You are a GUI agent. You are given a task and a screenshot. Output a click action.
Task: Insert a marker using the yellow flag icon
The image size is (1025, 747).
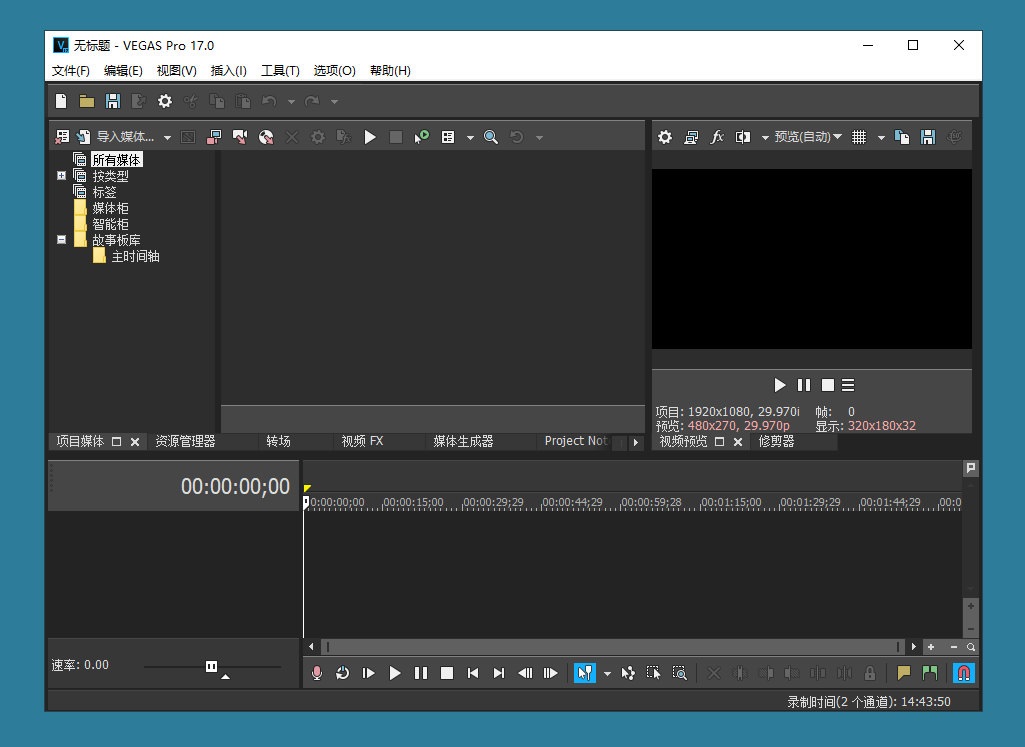pos(904,673)
